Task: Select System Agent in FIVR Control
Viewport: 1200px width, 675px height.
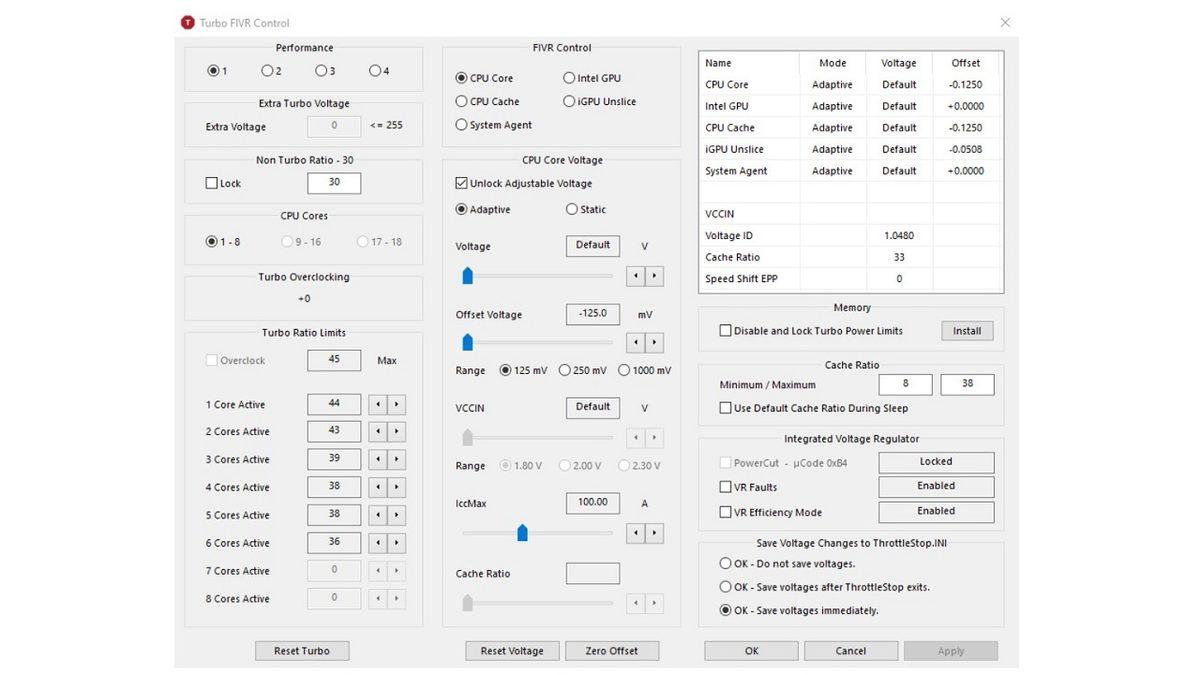Action: (x=461, y=124)
